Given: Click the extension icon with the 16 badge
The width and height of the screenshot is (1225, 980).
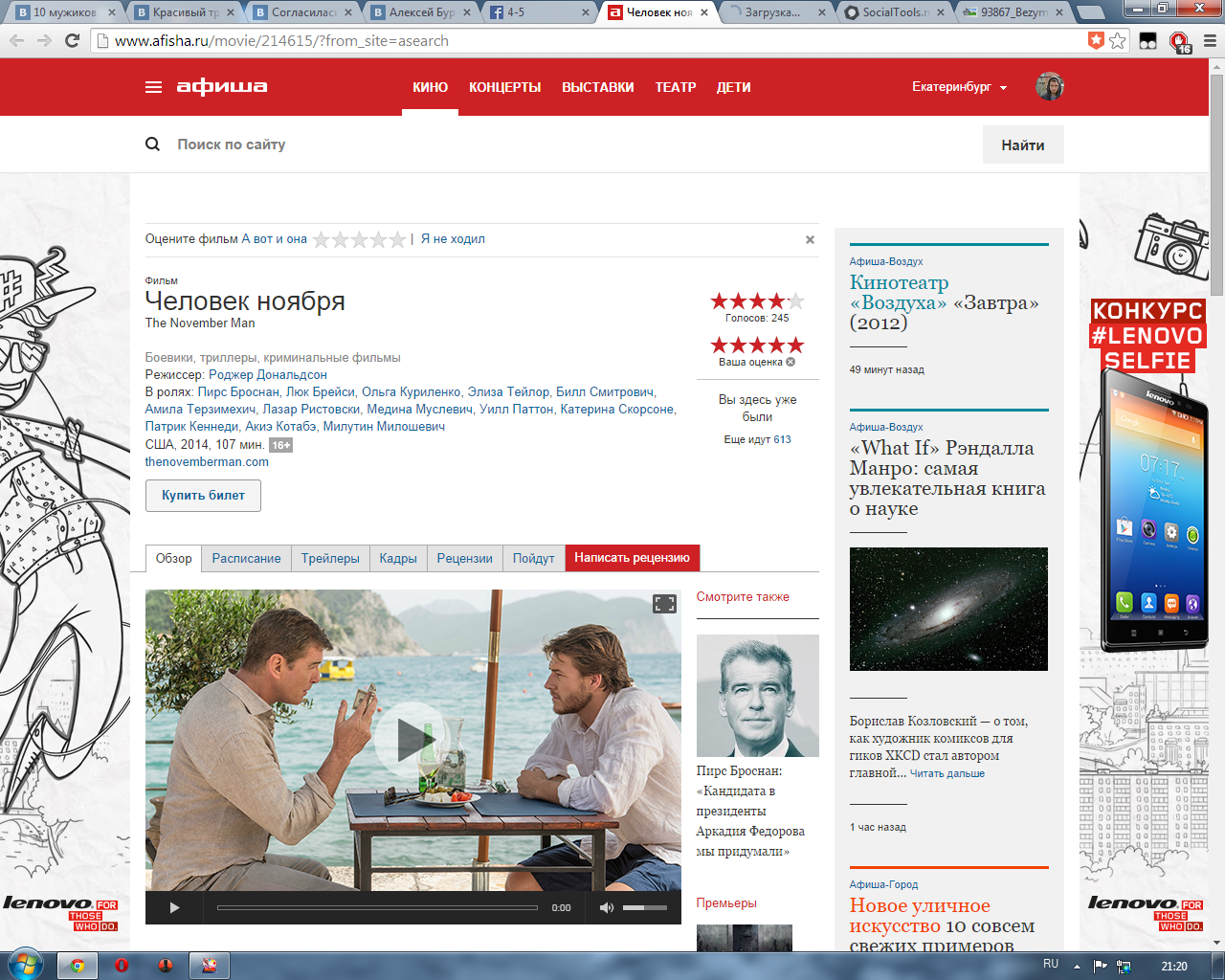Looking at the screenshot, I should (x=1180, y=42).
